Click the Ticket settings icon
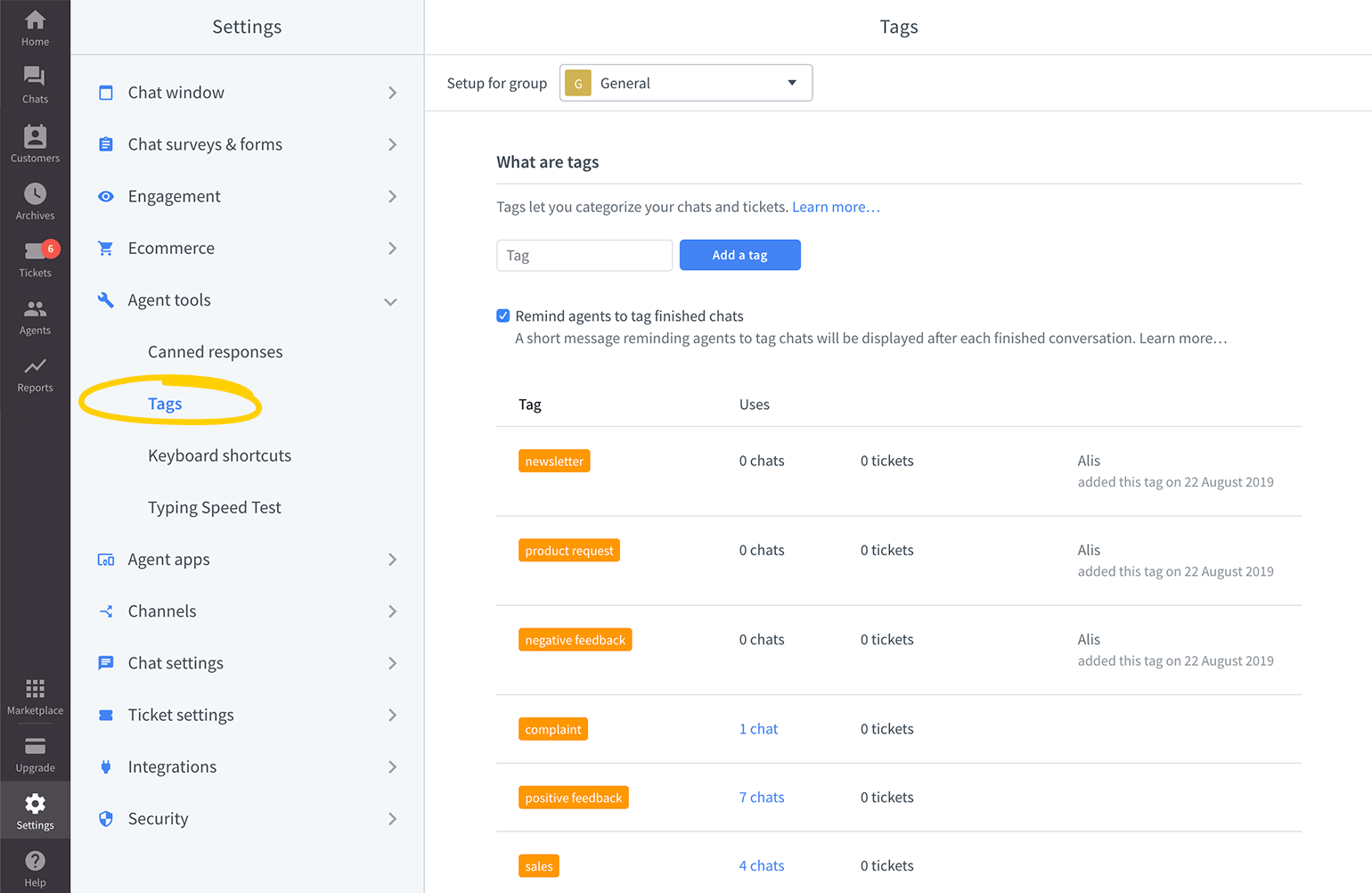Viewport: 1372px width, 893px height. pos(106,715)
